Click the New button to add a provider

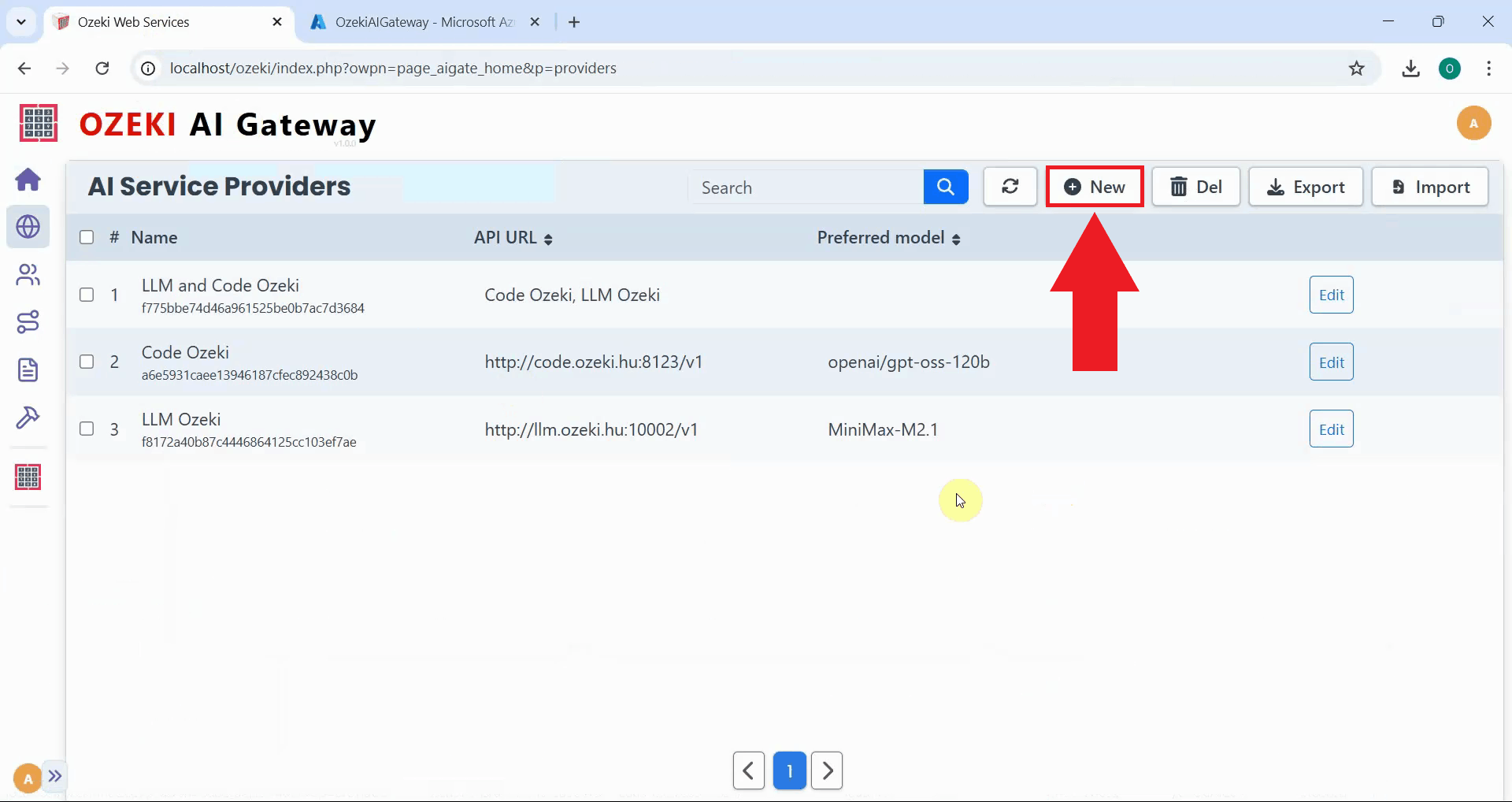(1095, 187)
